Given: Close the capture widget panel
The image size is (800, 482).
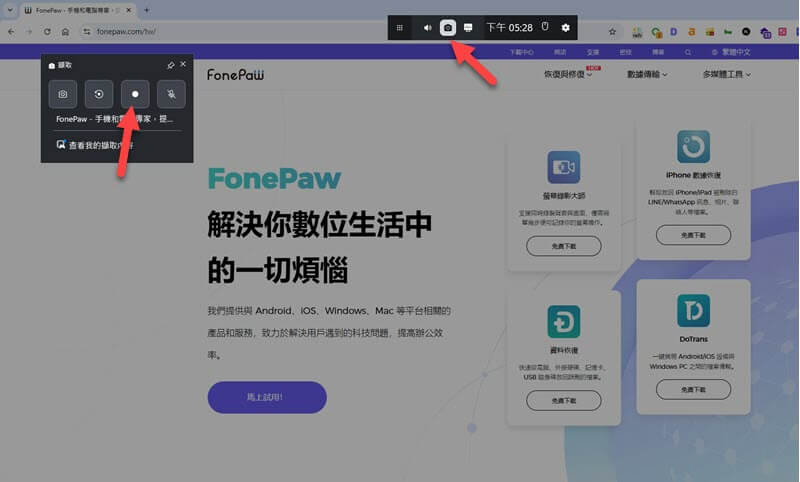Looking at the screenshot, I should (x=183, y=64).
